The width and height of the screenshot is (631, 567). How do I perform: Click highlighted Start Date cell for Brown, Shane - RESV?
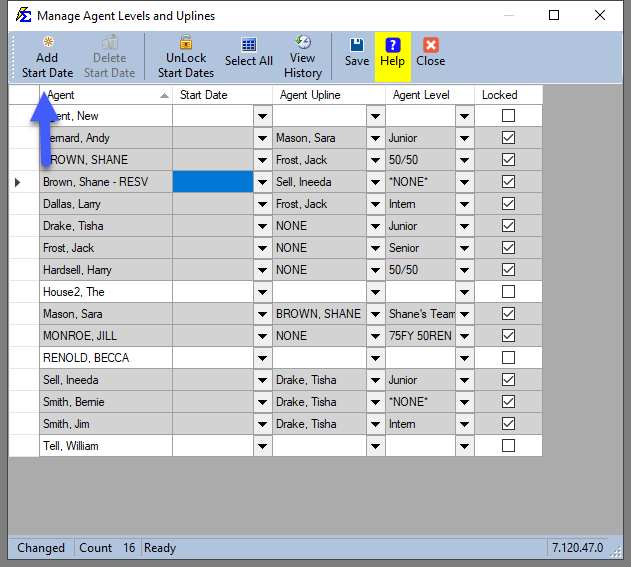pyautogui.click(x=213, y=182)
